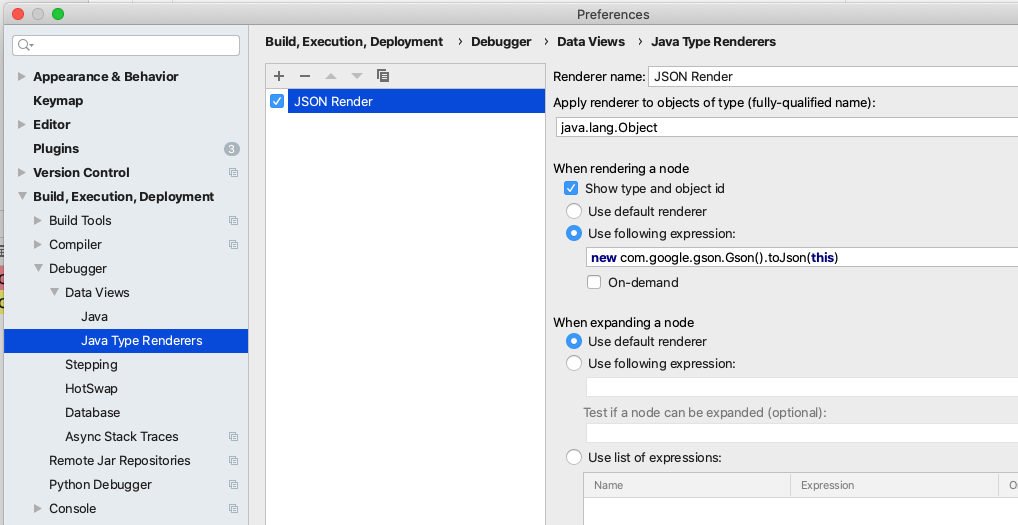
Task: Open Java data views settings
Action: click(94, 317)
